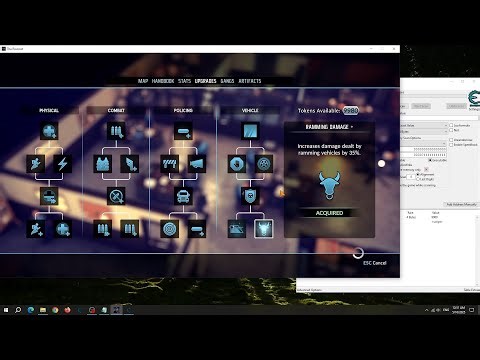The image size is (480, 360).
Task: Launch Microsoft Edge from taskbar
Action: tap(30, 310)
